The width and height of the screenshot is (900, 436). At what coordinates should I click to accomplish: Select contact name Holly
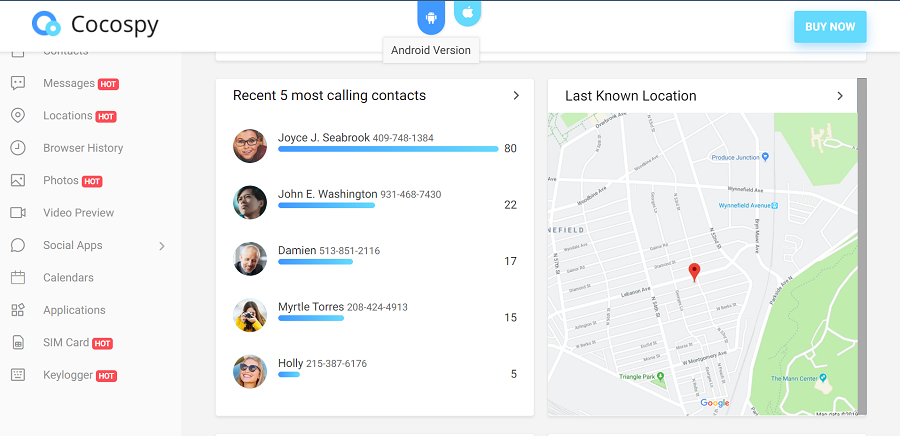pos(290,363)
